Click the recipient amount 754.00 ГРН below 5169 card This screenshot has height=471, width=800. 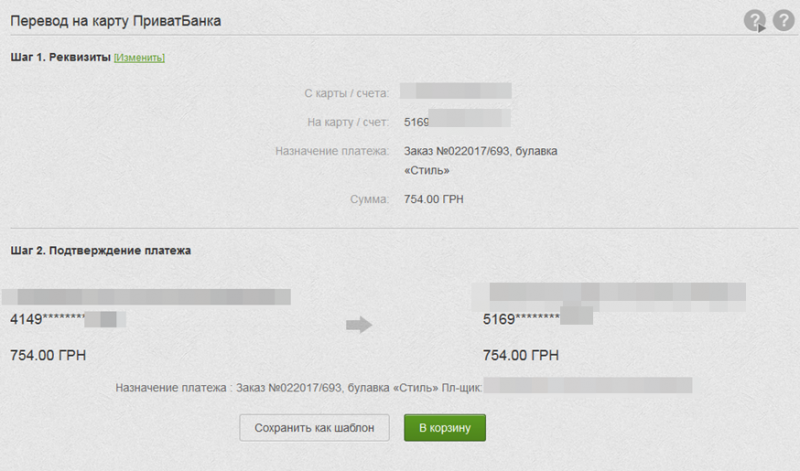(520, 355)
